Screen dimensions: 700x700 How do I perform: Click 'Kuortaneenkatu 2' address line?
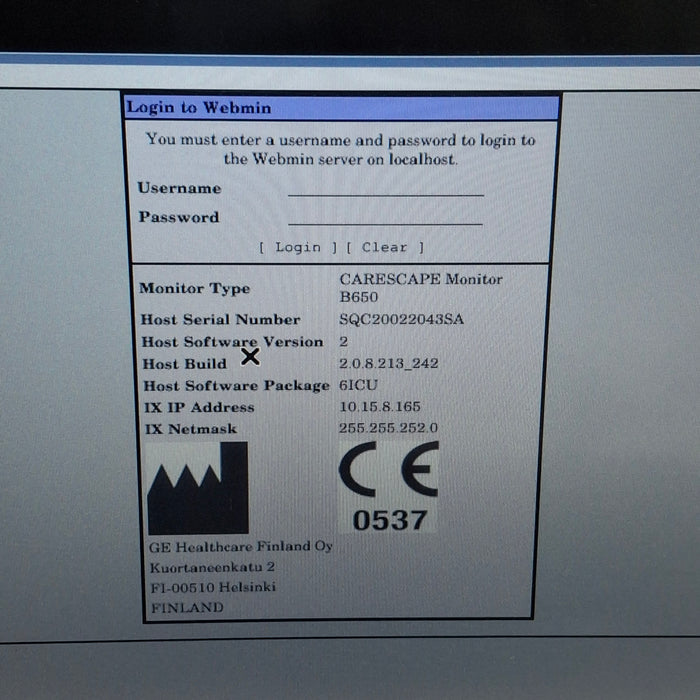(212, 567)
